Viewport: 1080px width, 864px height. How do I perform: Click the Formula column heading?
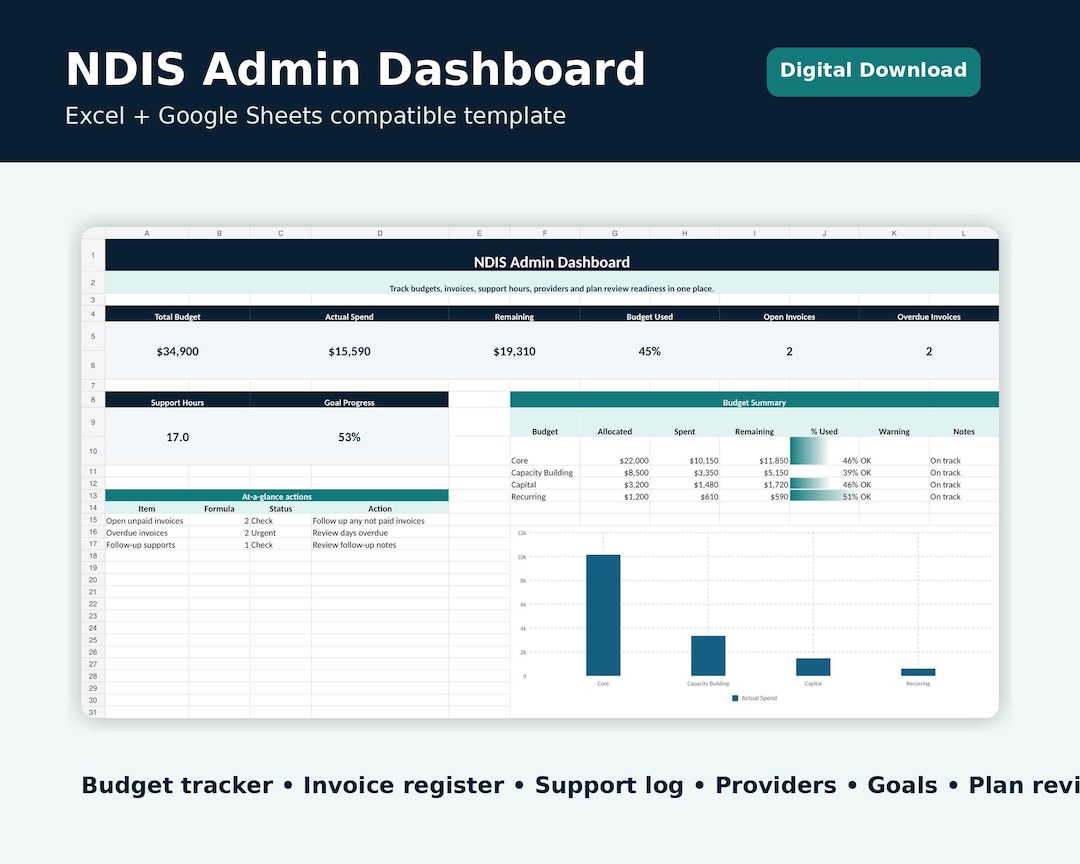point(219,508)
